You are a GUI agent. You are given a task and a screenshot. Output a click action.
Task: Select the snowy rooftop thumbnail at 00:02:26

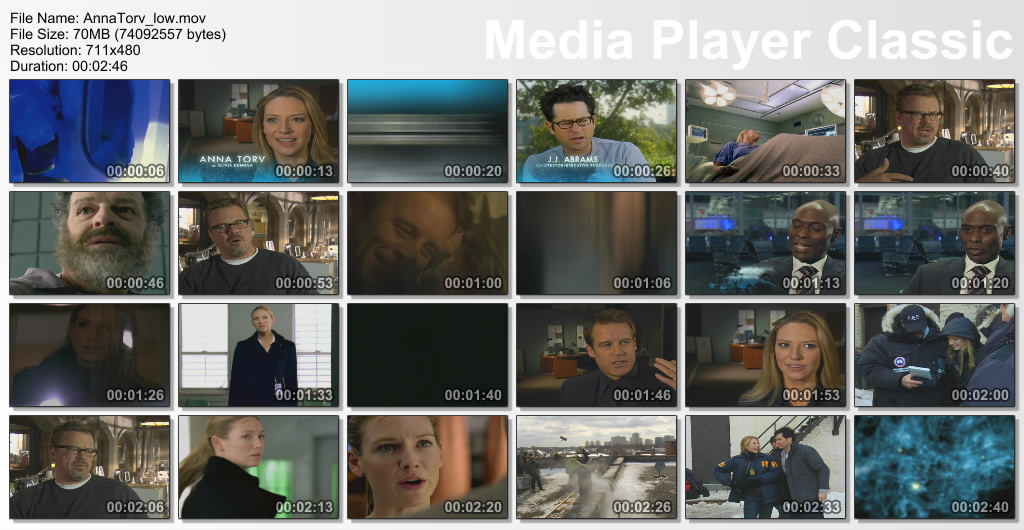tap(596, 467)
